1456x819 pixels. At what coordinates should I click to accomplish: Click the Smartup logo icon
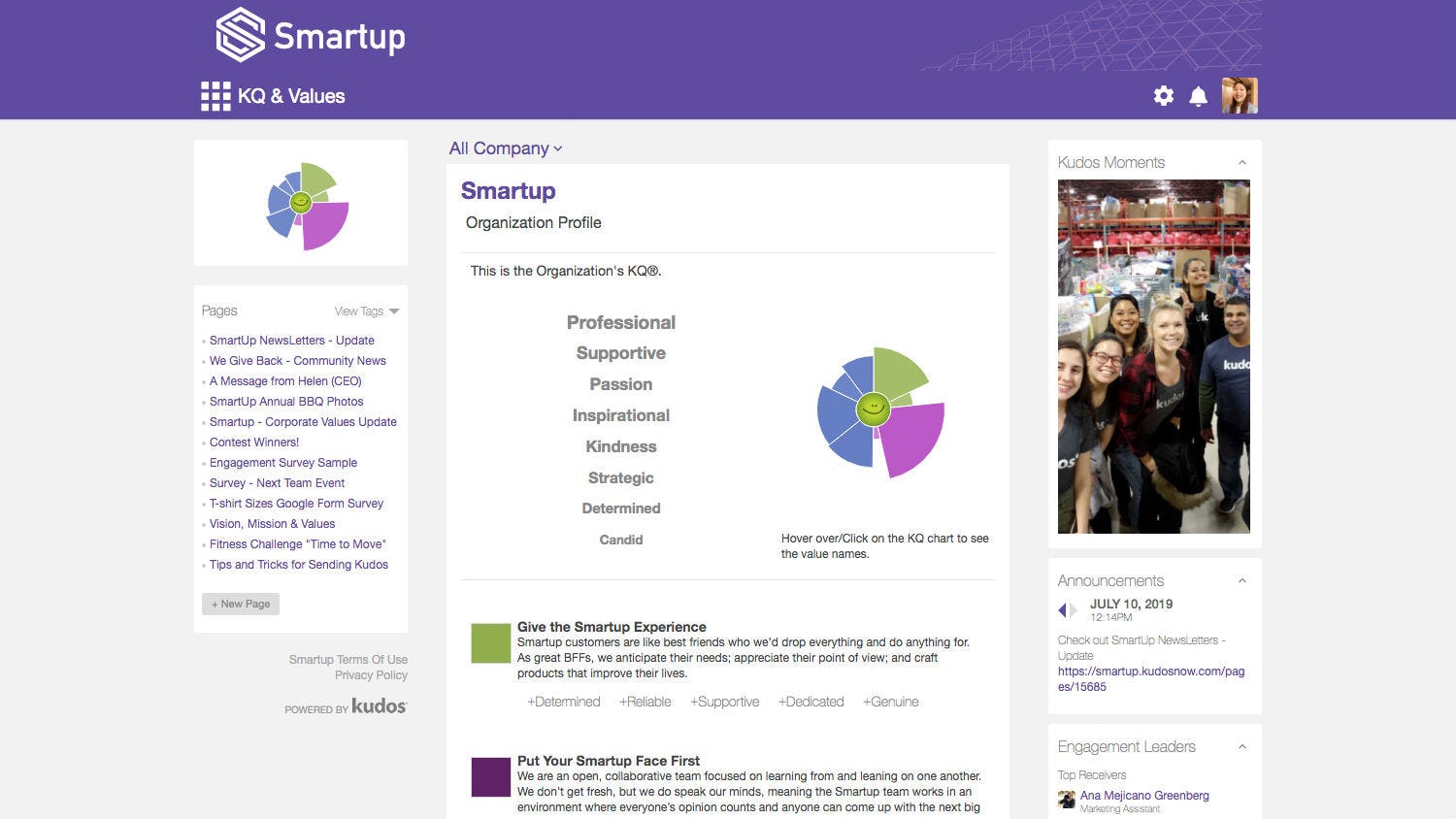pyautogui.click(x=240, y=35)
